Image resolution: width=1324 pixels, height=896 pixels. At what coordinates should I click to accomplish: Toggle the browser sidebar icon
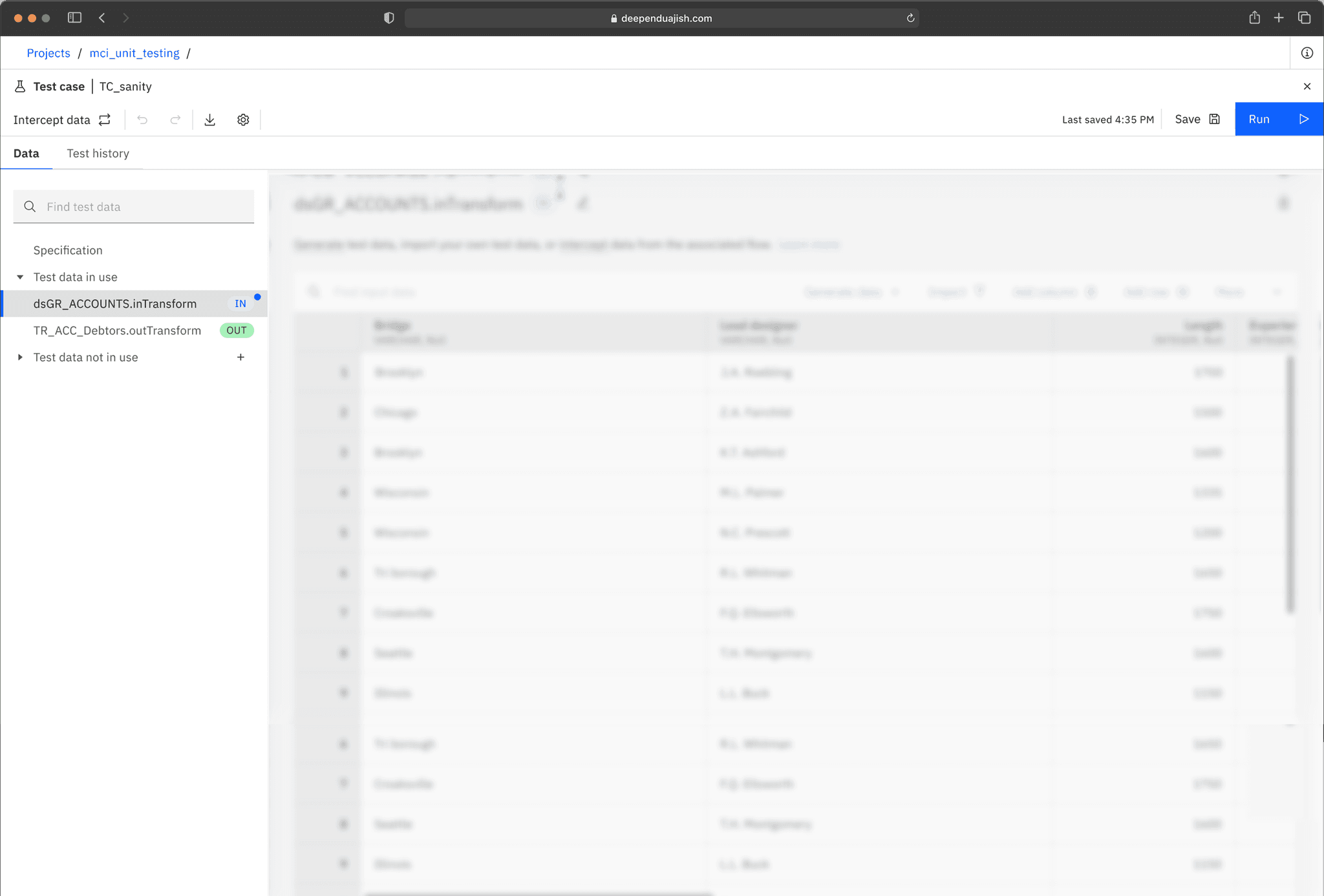74,18
